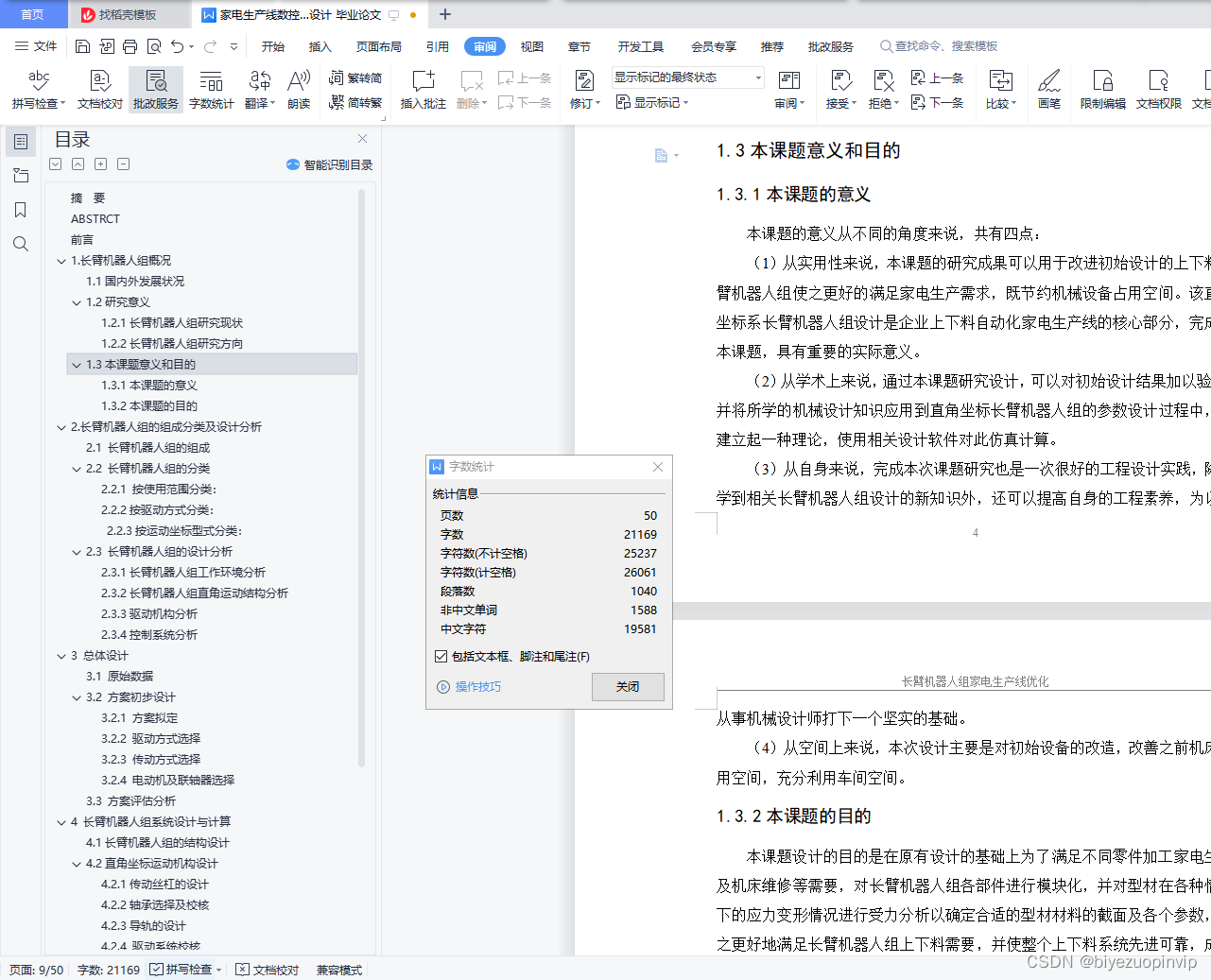This screenshot has height=980, width=1211.
Task: Open the 引用 (References) ribbon tab
Action: (438, 46)
